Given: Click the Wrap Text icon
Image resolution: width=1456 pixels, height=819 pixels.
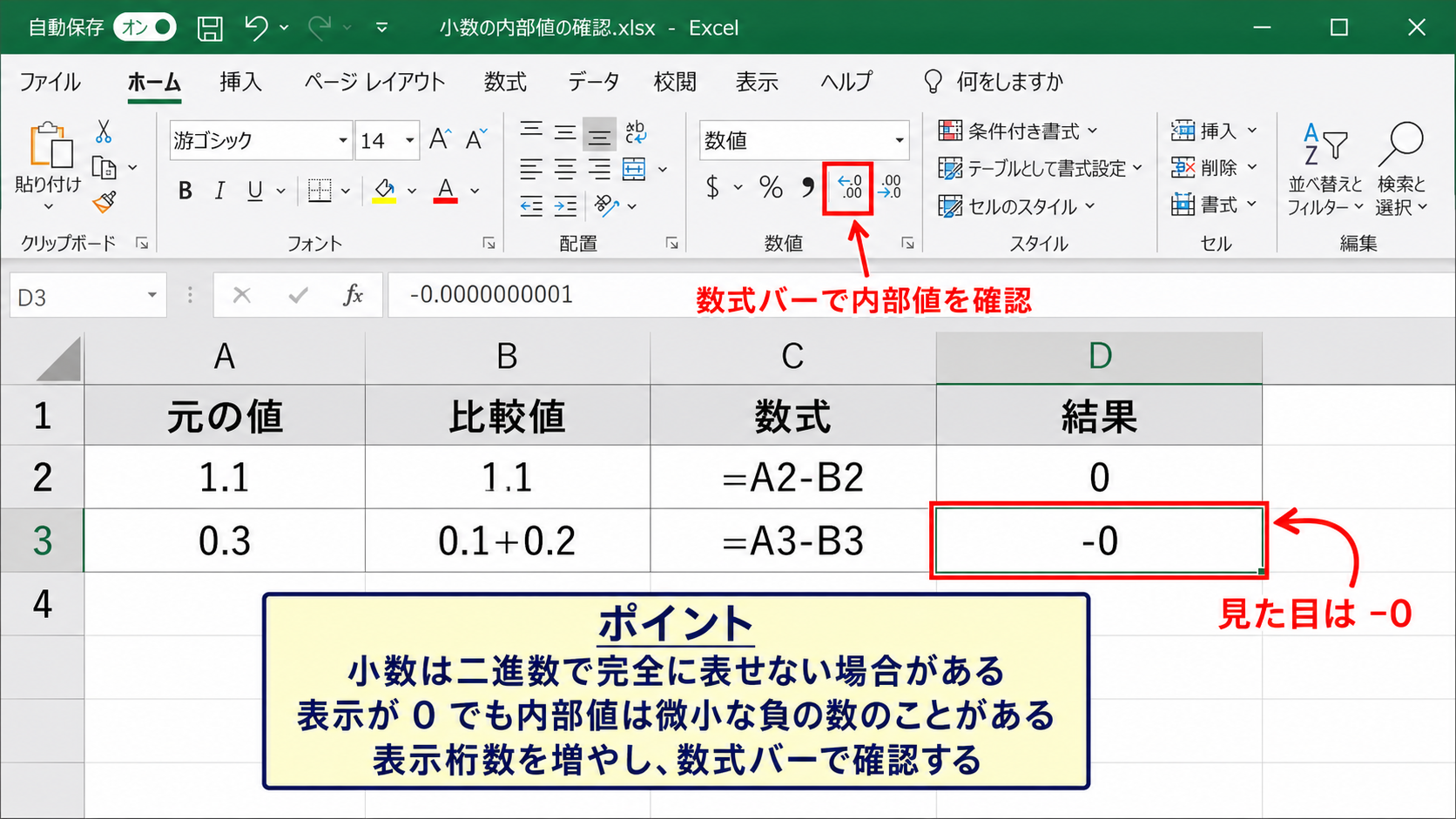Looking at the screenshot, I should (636, 132).
